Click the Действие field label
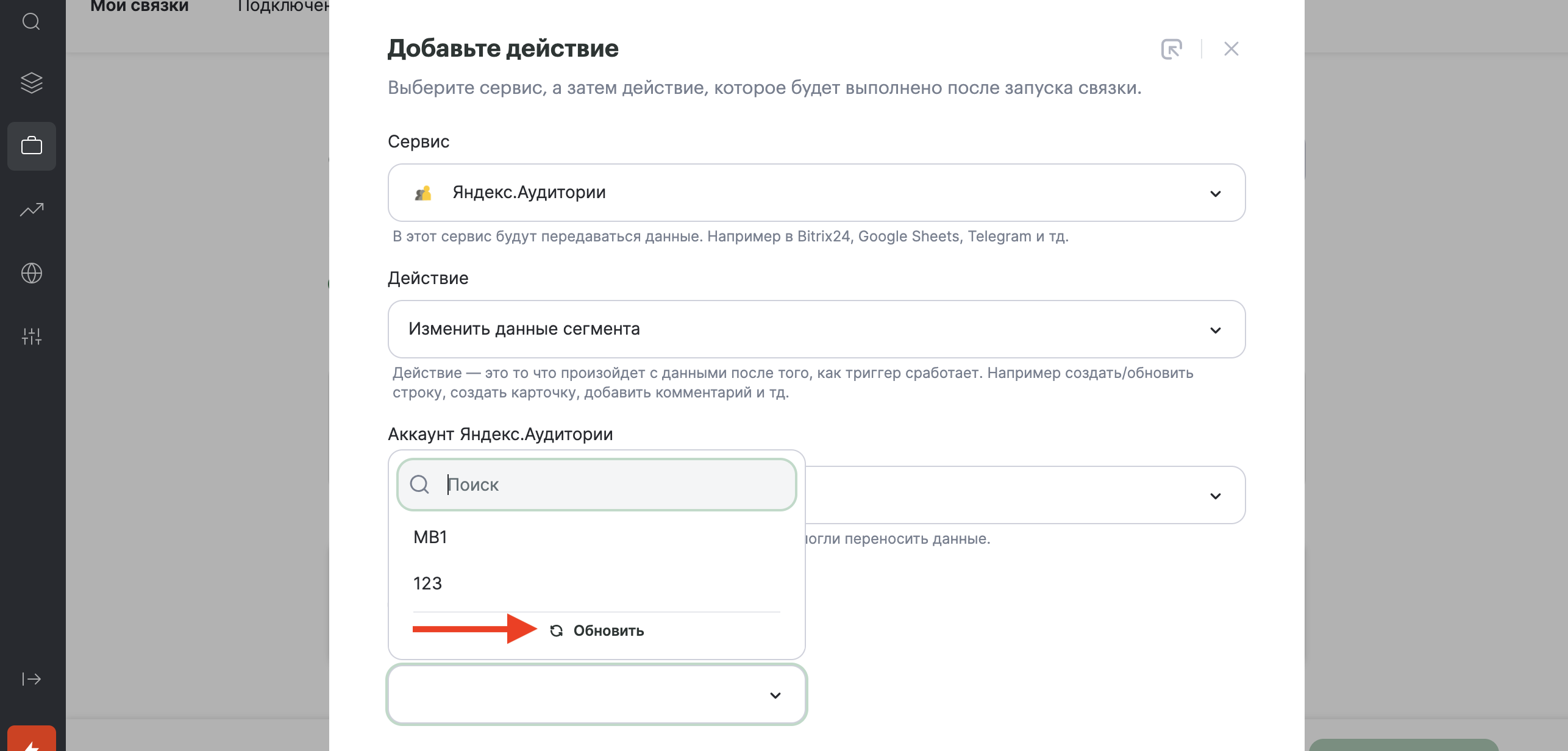The height and width of the screenshot is (751, 1568). point(428,278)
